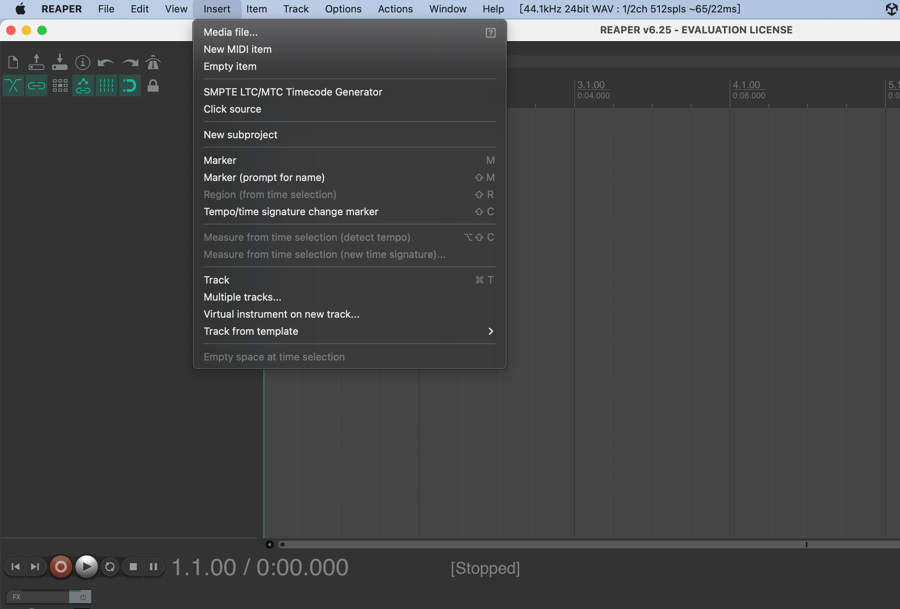900x609 pixels.
Task: Toggle auto-crossfade in toolbar
Action: click(x=13, y=86)
